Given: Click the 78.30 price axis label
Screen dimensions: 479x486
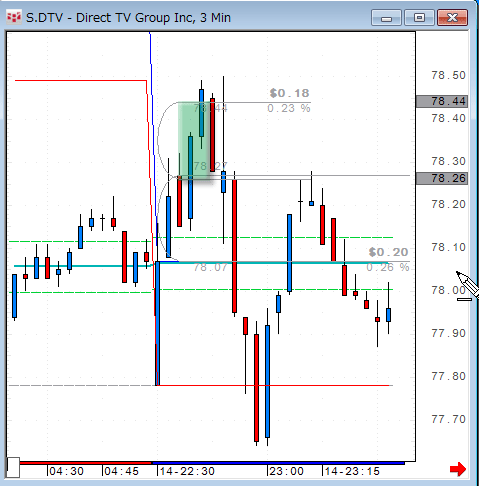Looking at the screenshot, I should [448, 161].
